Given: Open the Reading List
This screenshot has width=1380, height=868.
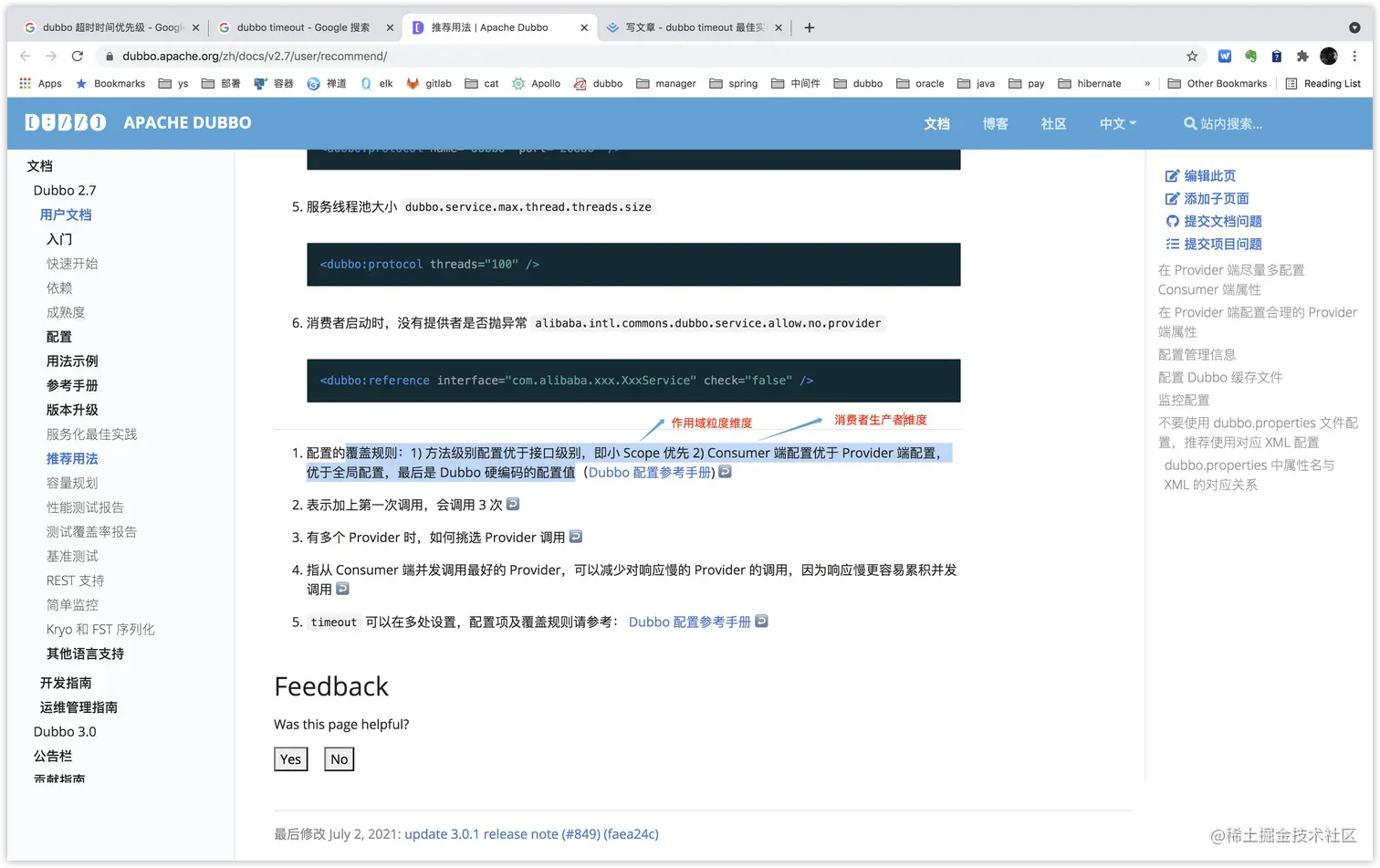Looking at the screenshot, I should (x=1322, y=83).
